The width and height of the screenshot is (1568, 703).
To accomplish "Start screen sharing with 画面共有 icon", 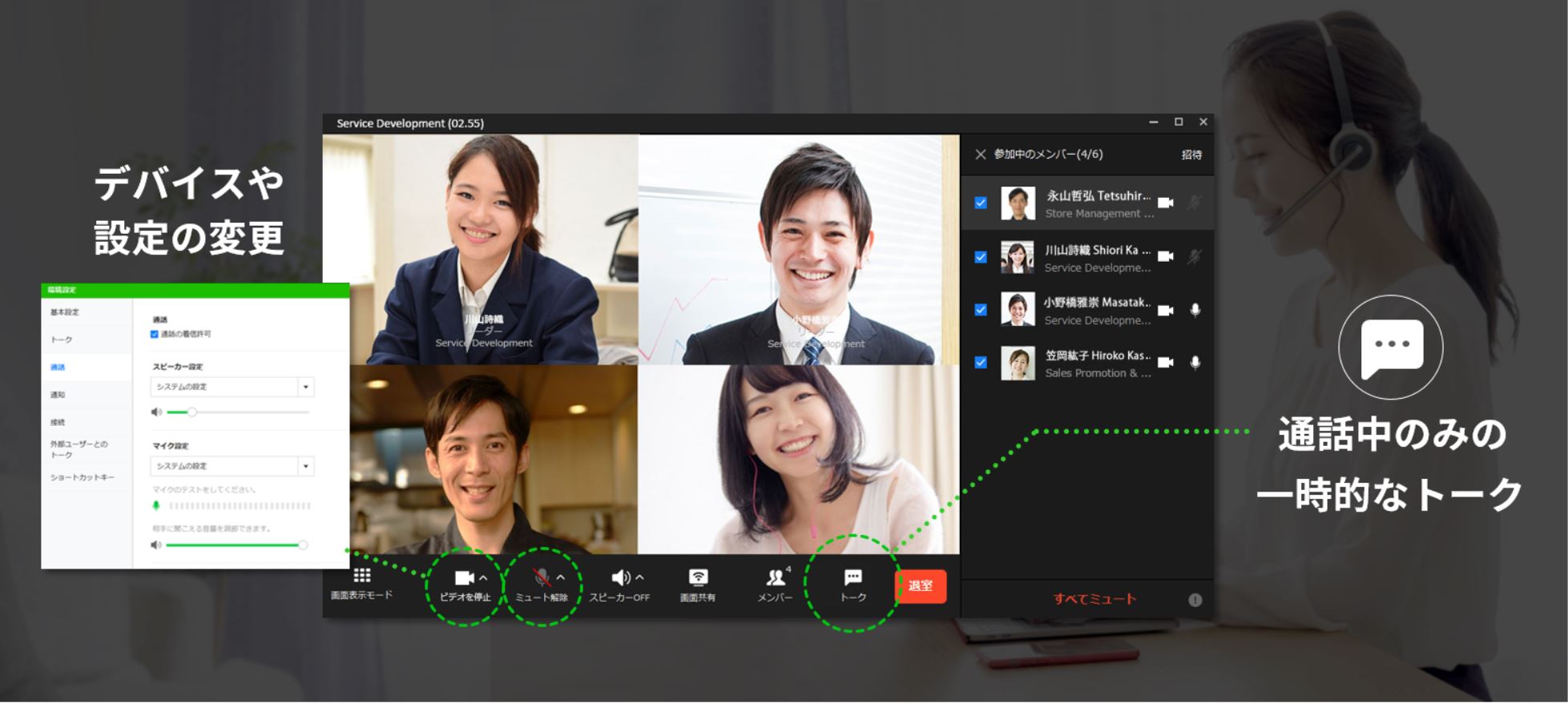I will (x=698, y=578).
